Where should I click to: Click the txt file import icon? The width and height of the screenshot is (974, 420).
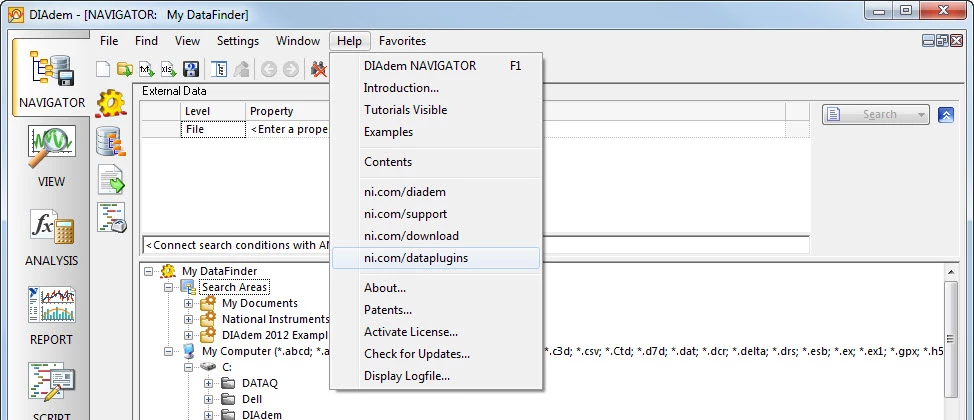tap(147, 69)
